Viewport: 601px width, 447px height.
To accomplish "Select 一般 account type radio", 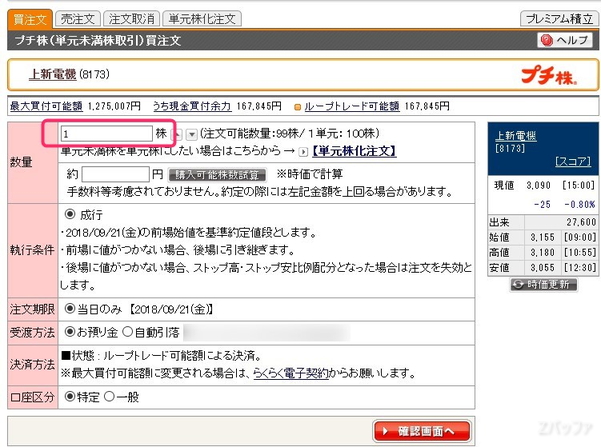I will (x=109, y=396).
